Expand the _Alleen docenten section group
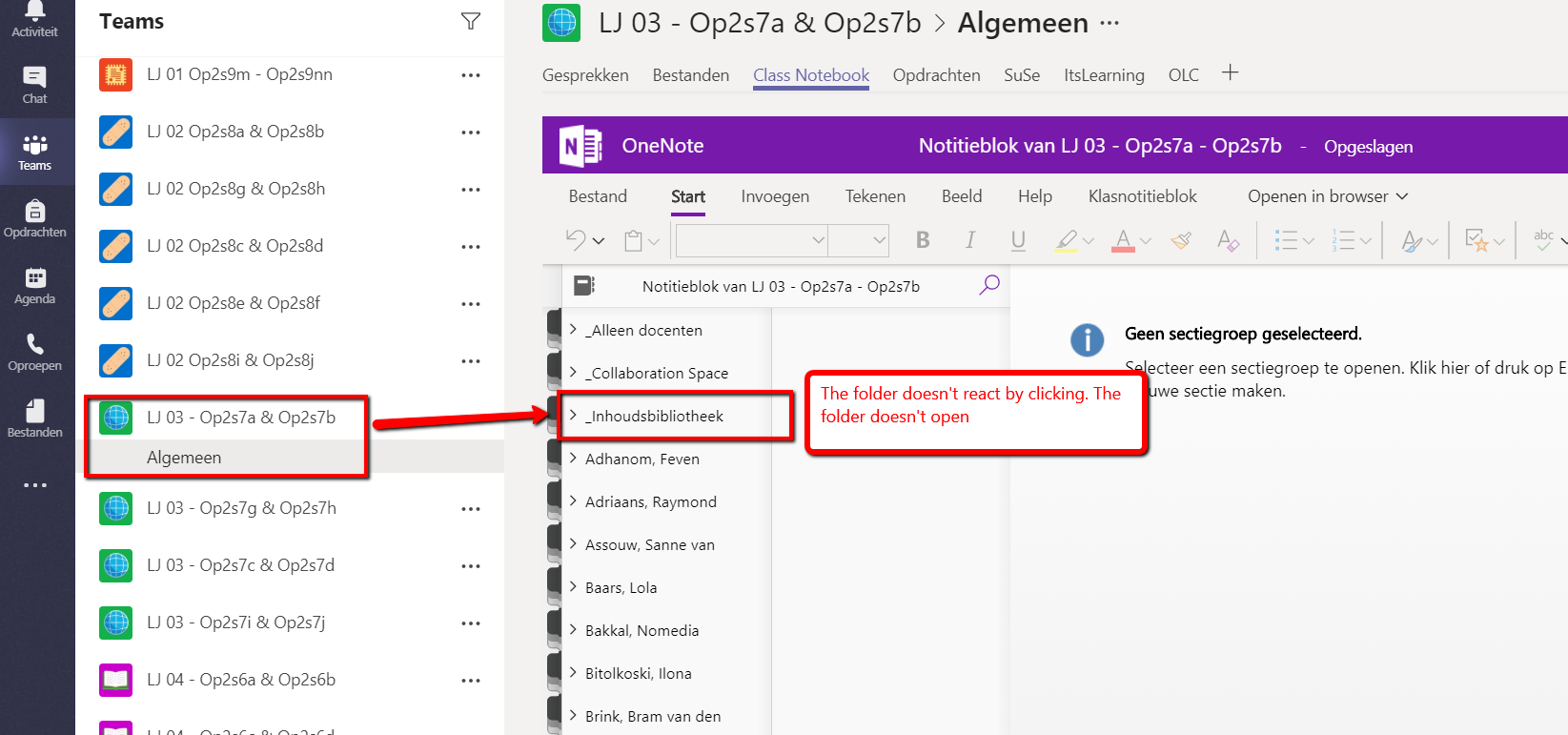 click(574, 329)
